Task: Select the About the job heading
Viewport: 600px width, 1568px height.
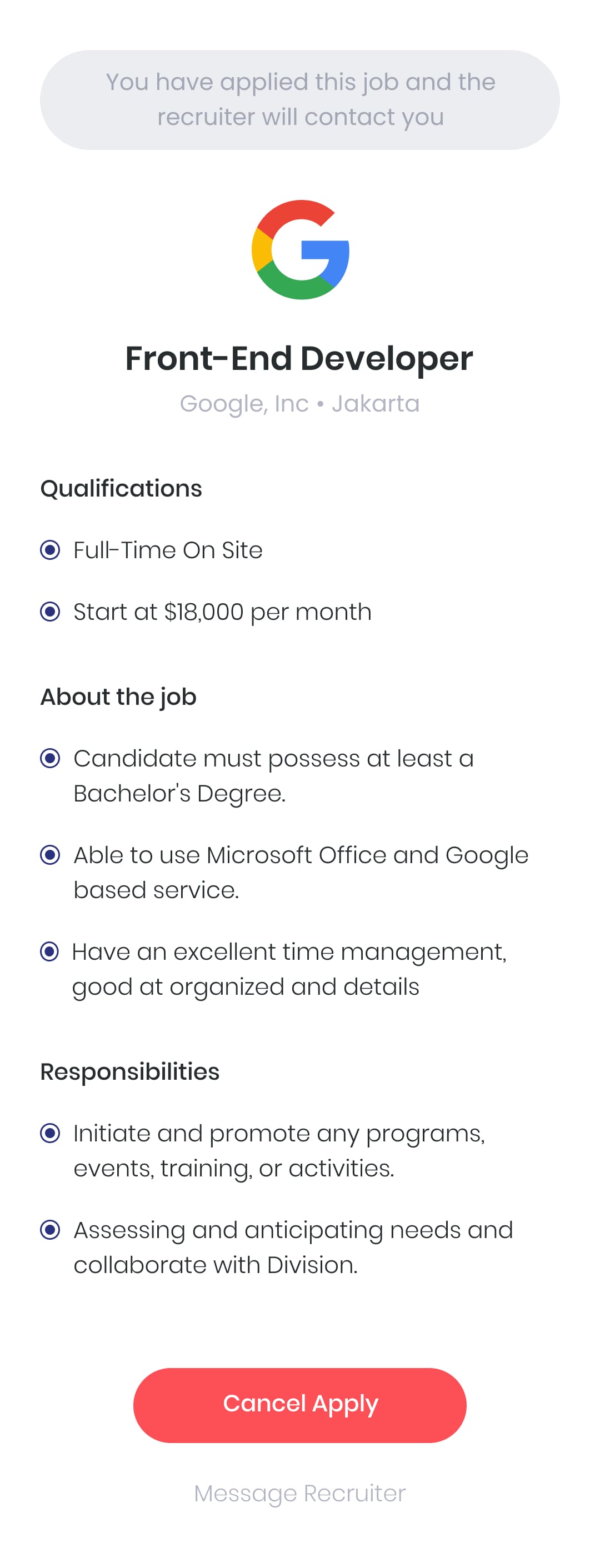Action: 119,697
